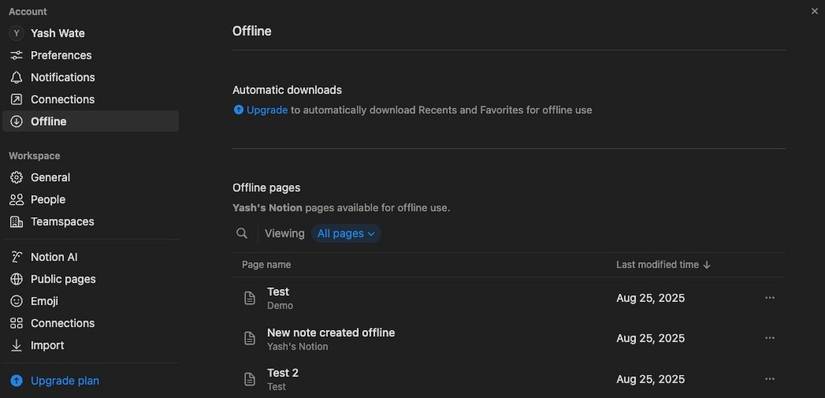825x398 pixels.
Task: Click Aug 25, 2025 date of Test 2
Action: click(650, 379)
